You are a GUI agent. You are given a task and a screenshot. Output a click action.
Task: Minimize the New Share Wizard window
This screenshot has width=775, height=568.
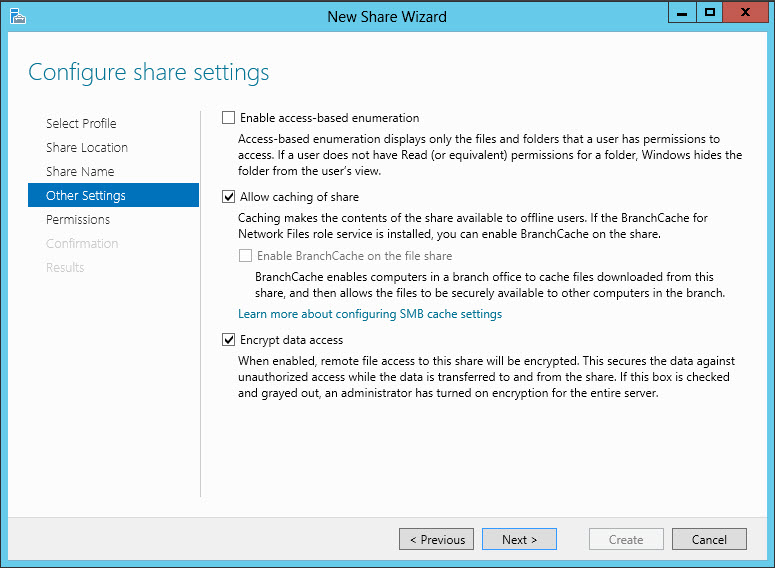pyautogui.click(x=682, y=13)
